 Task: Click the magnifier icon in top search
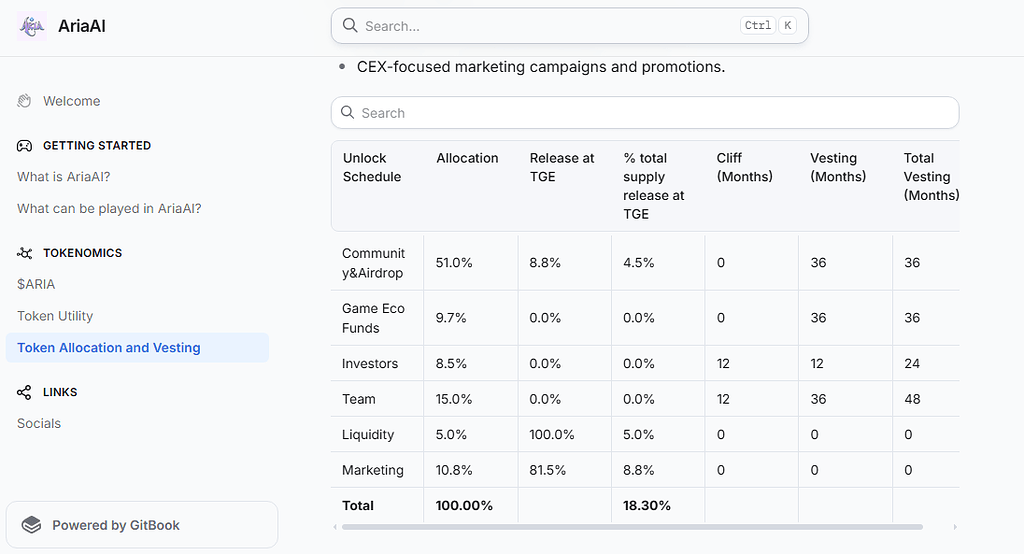click(350, 25)
